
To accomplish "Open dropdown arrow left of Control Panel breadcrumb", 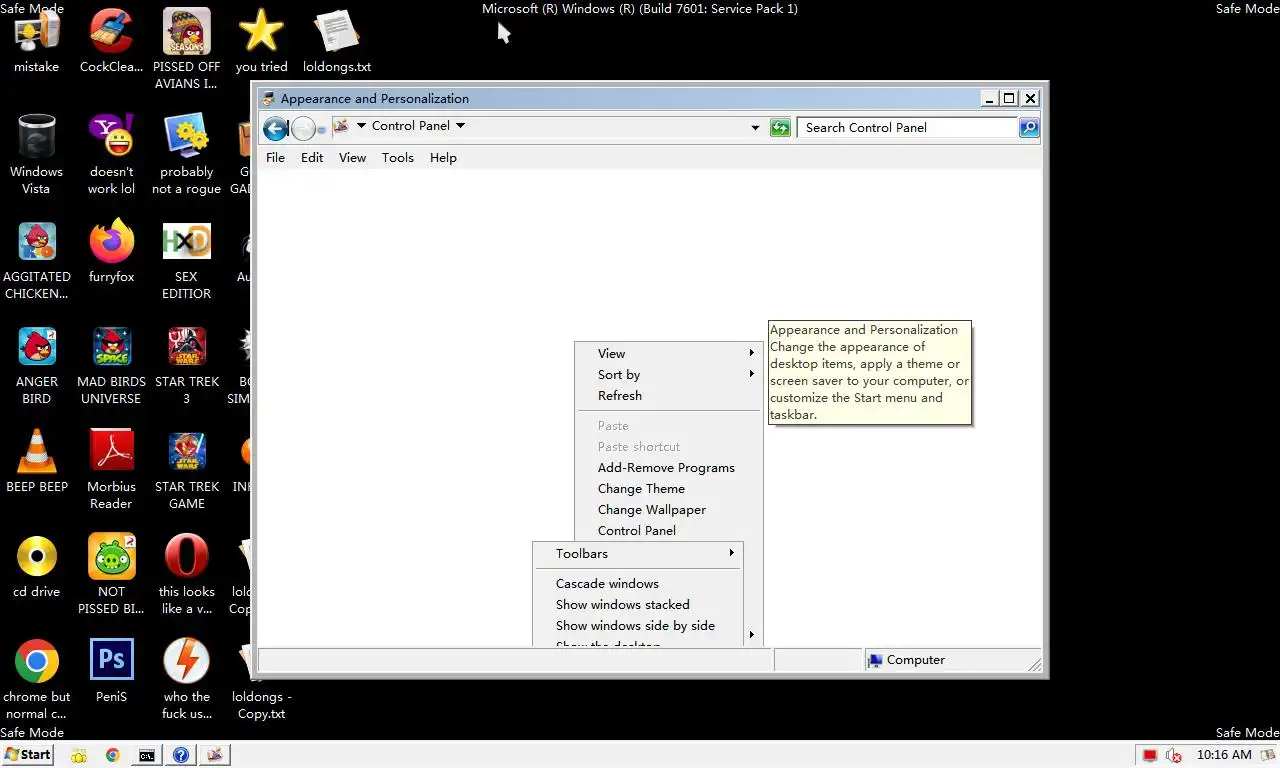I will pyautogui.click(x=361, y=126).
